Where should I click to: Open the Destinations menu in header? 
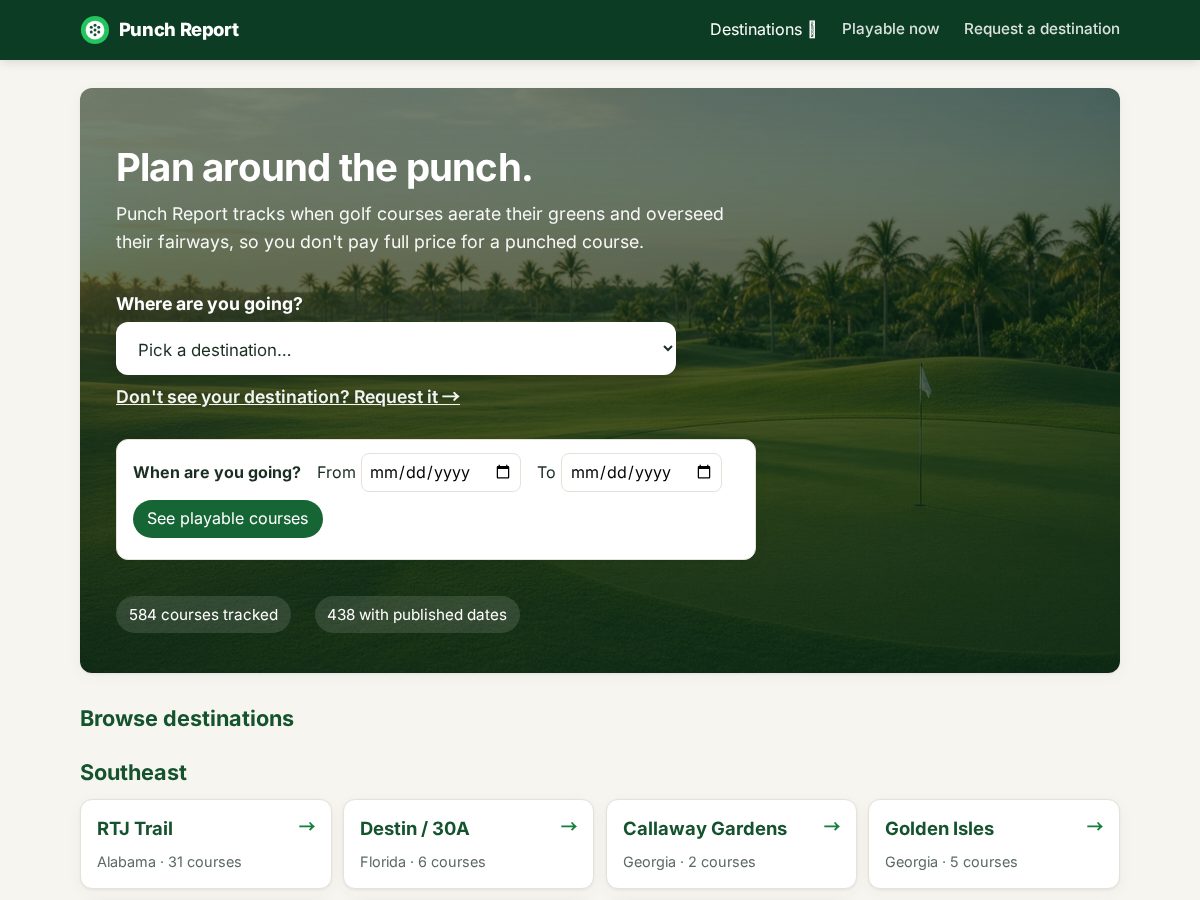tap(763, 29)
